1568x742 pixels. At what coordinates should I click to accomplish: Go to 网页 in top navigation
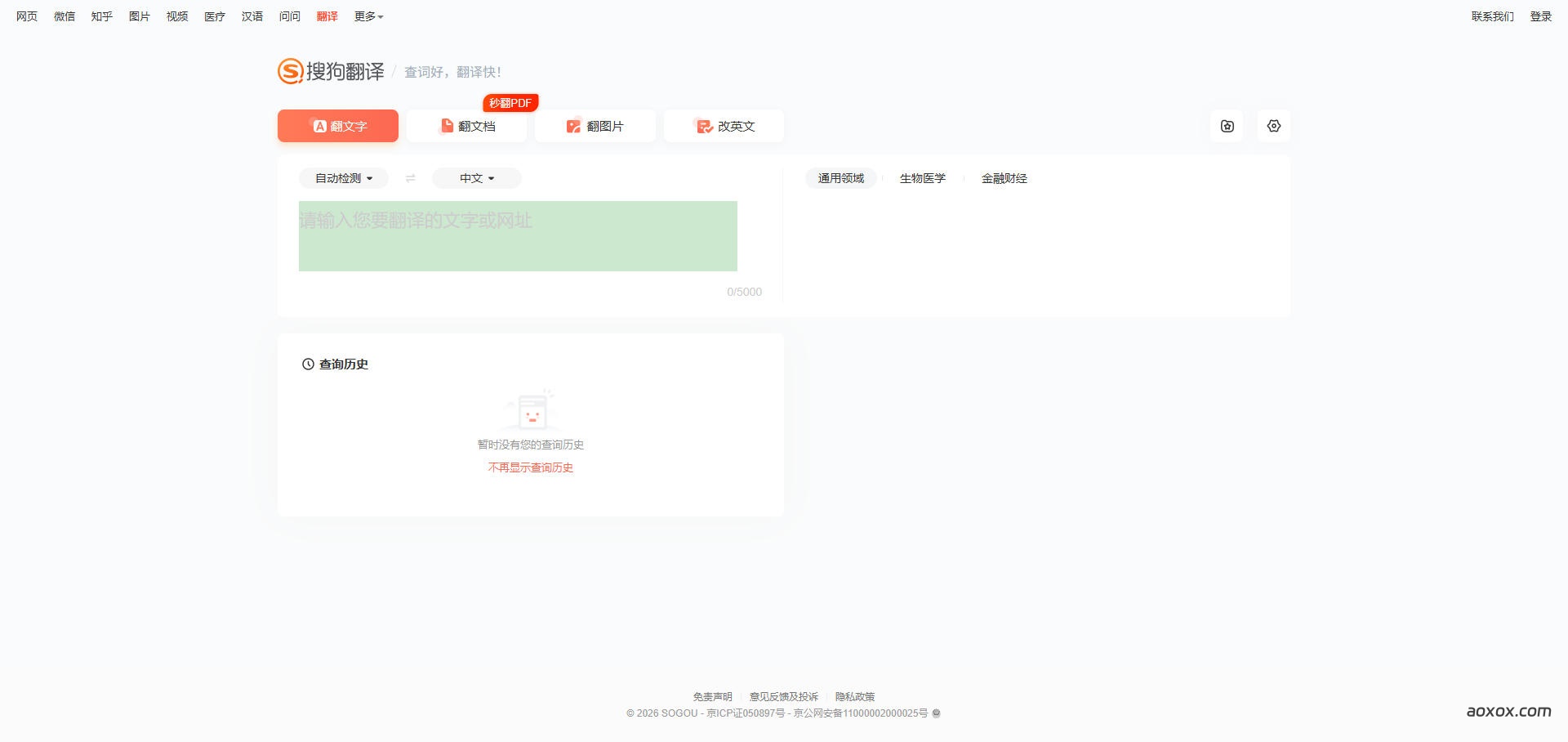pyautogui.click(x=27, y=16)
